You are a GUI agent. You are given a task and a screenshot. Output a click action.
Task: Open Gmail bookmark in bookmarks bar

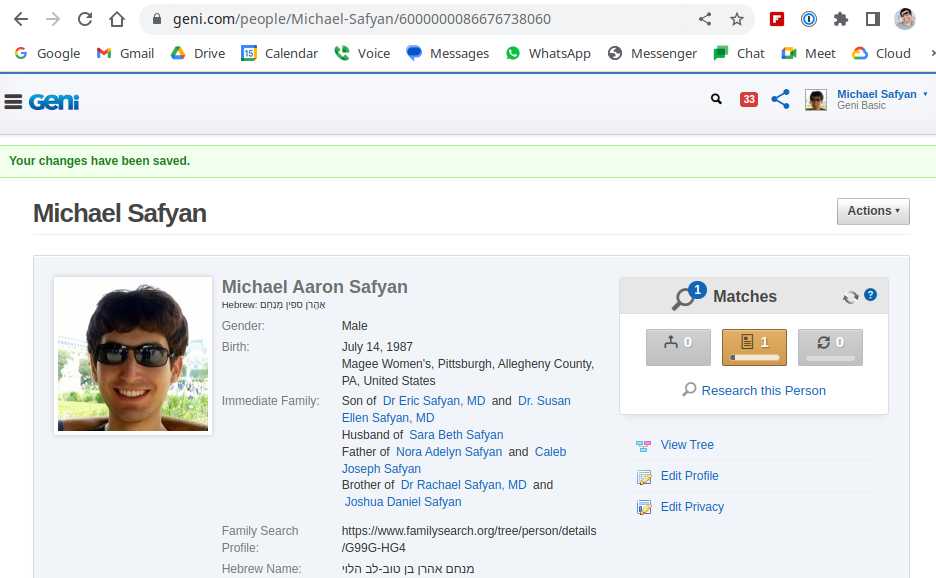(125, 53)
